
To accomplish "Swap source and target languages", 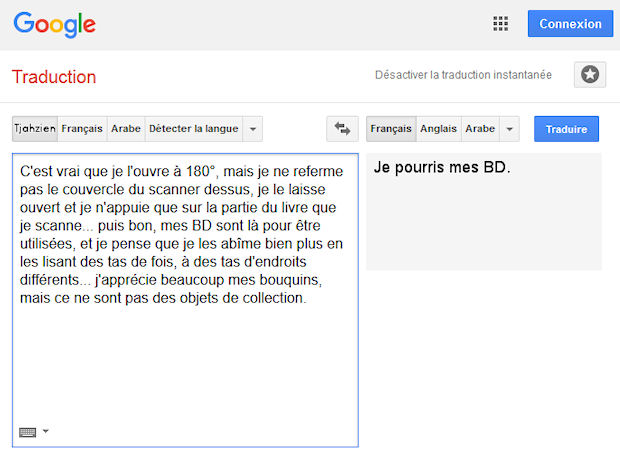I will point(342,129).
